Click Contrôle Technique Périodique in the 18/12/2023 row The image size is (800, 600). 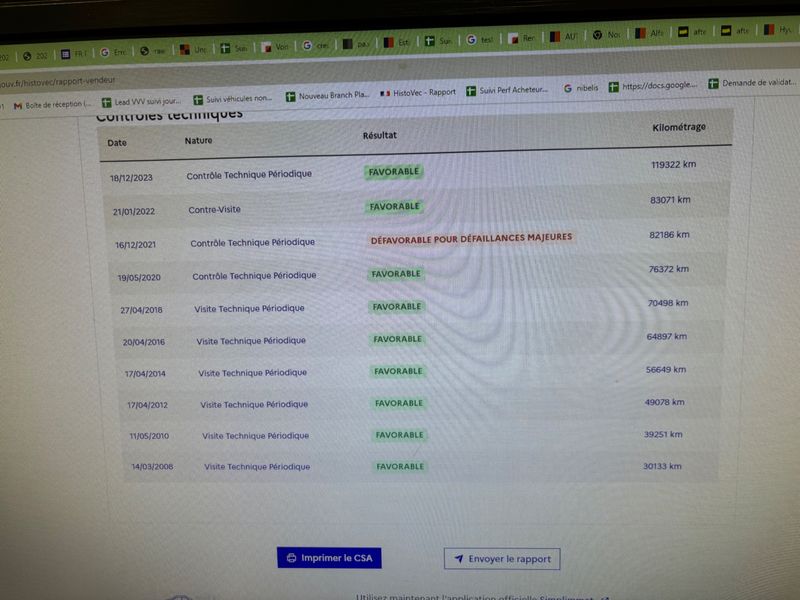(249, 174)
